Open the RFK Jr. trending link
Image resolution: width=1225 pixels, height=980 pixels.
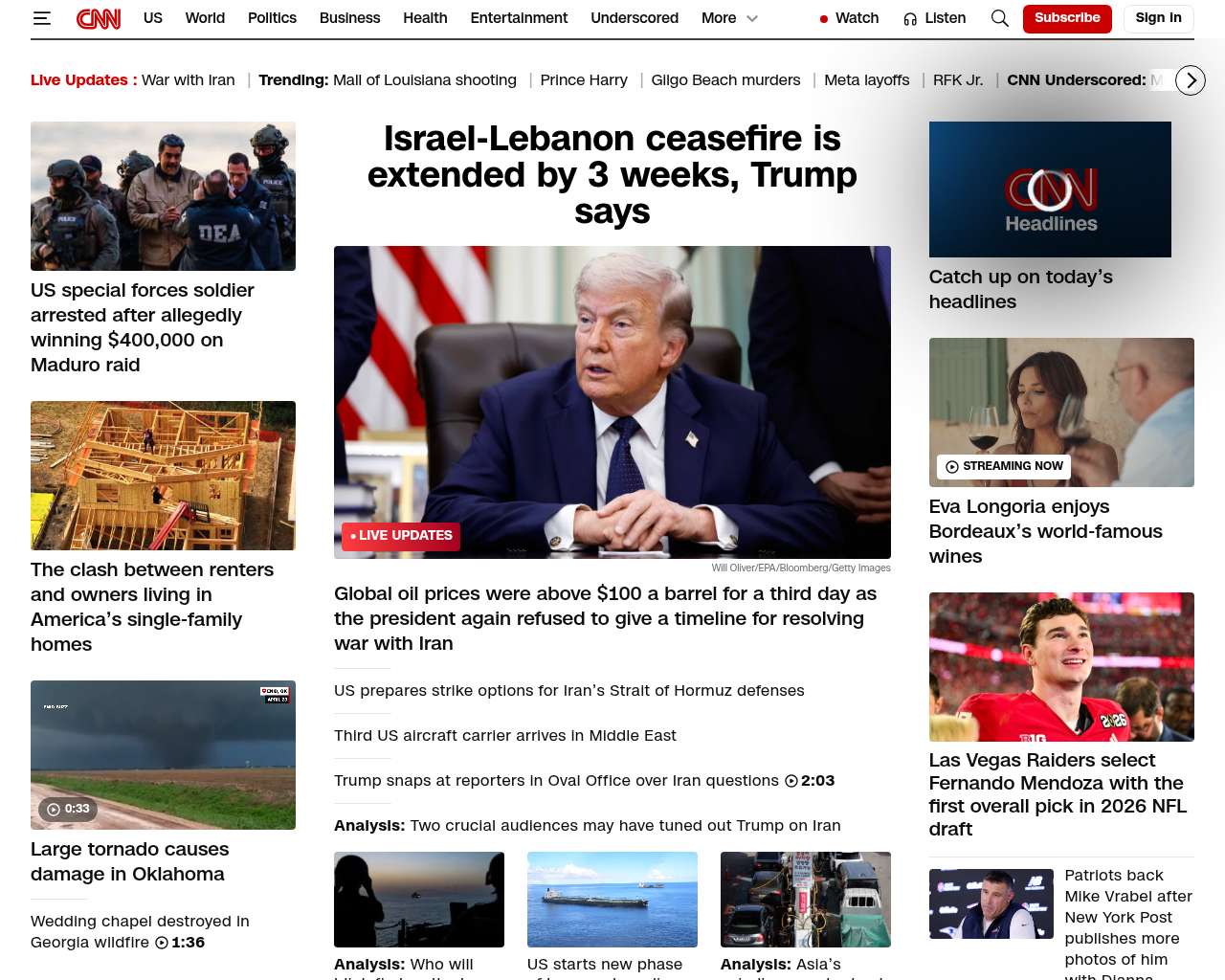[x=958, y=80]
